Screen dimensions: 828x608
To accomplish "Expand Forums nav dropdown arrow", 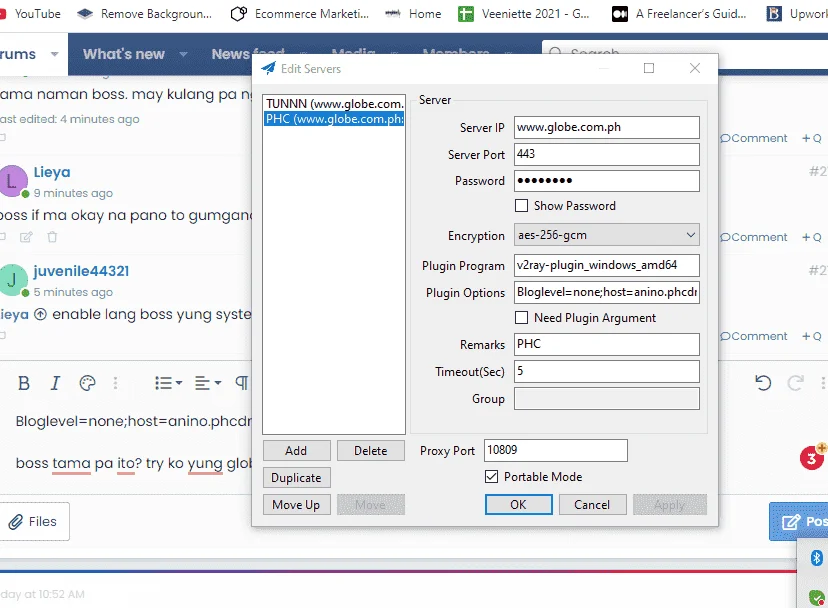I will [x=54, y=54].
